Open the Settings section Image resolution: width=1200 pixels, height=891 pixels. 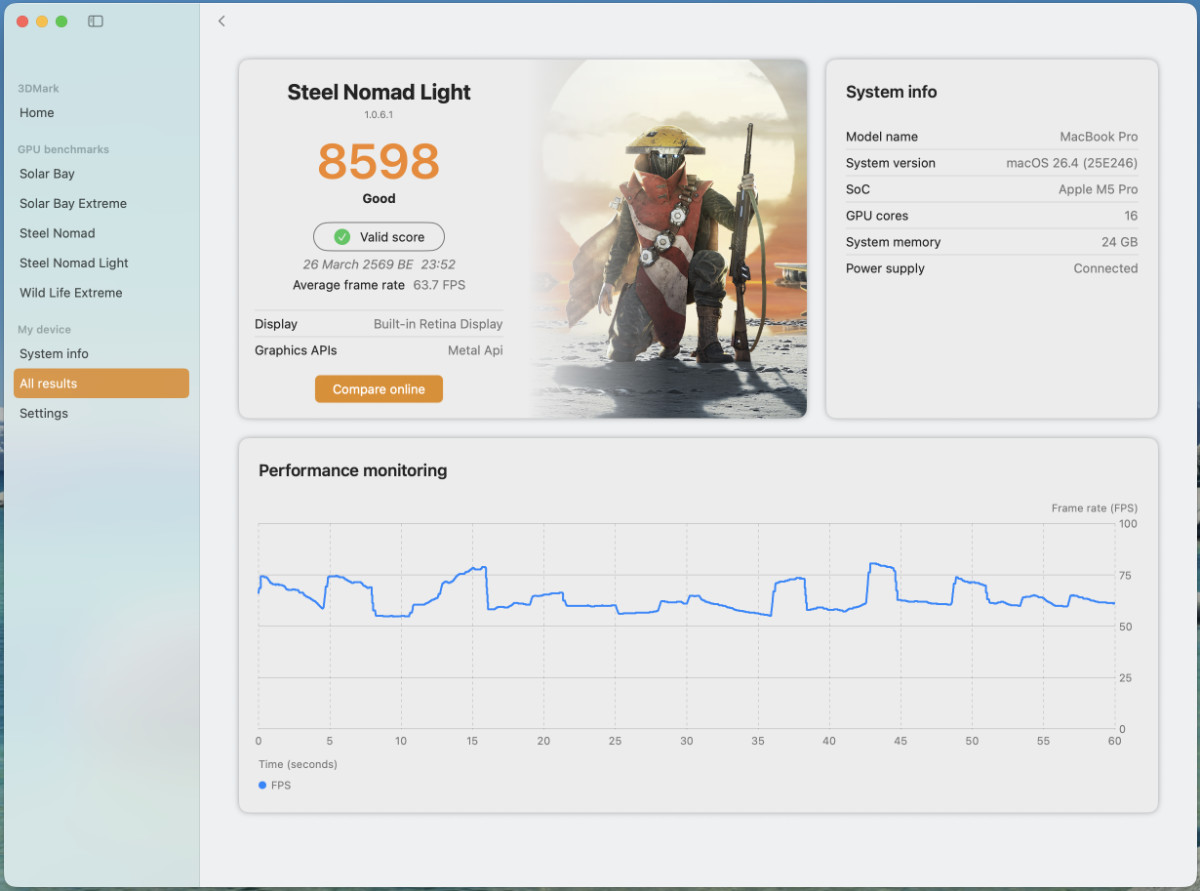tap(43, 413)
